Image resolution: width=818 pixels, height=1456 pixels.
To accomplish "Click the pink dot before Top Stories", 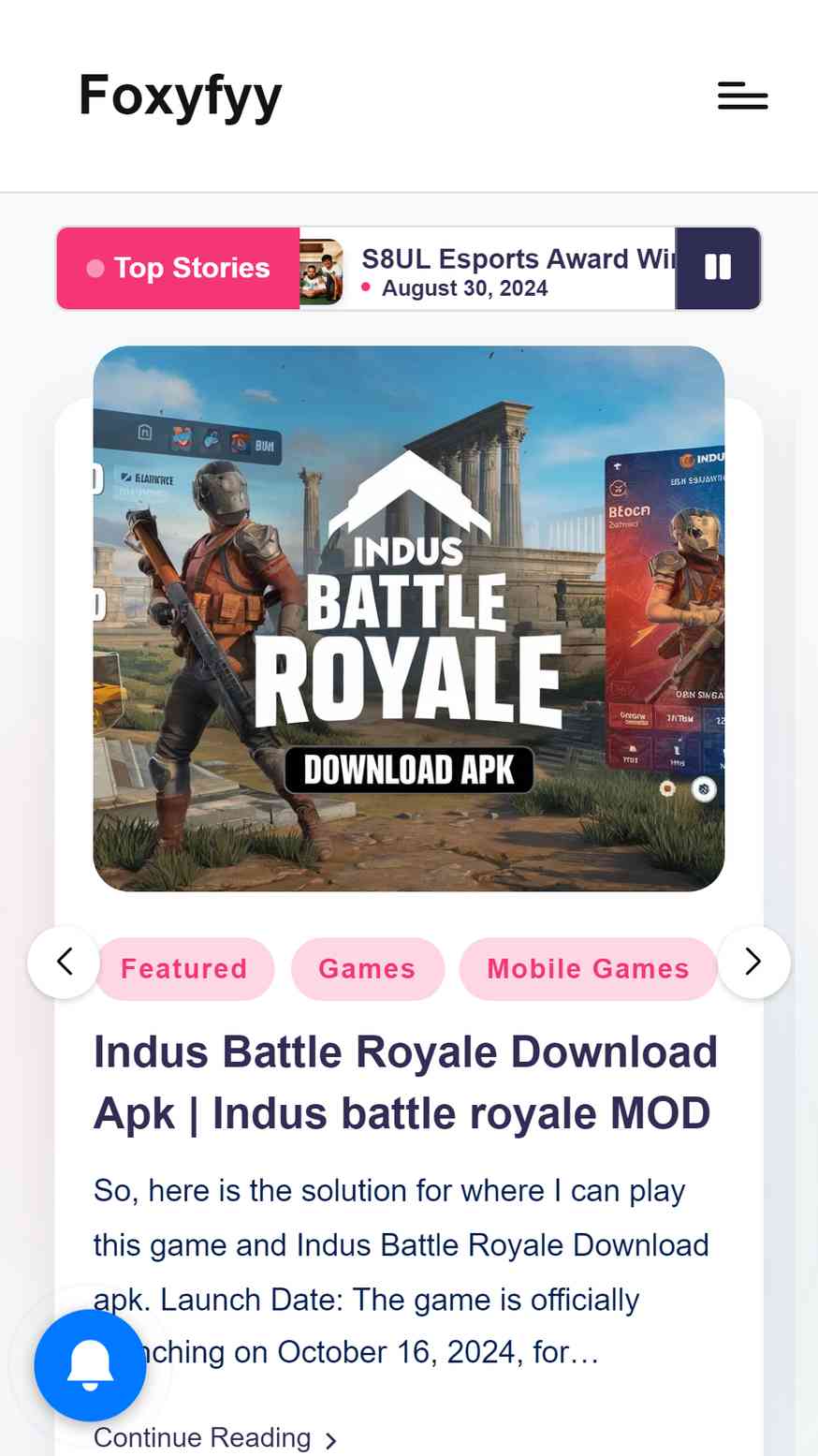I will pos(95,269).
